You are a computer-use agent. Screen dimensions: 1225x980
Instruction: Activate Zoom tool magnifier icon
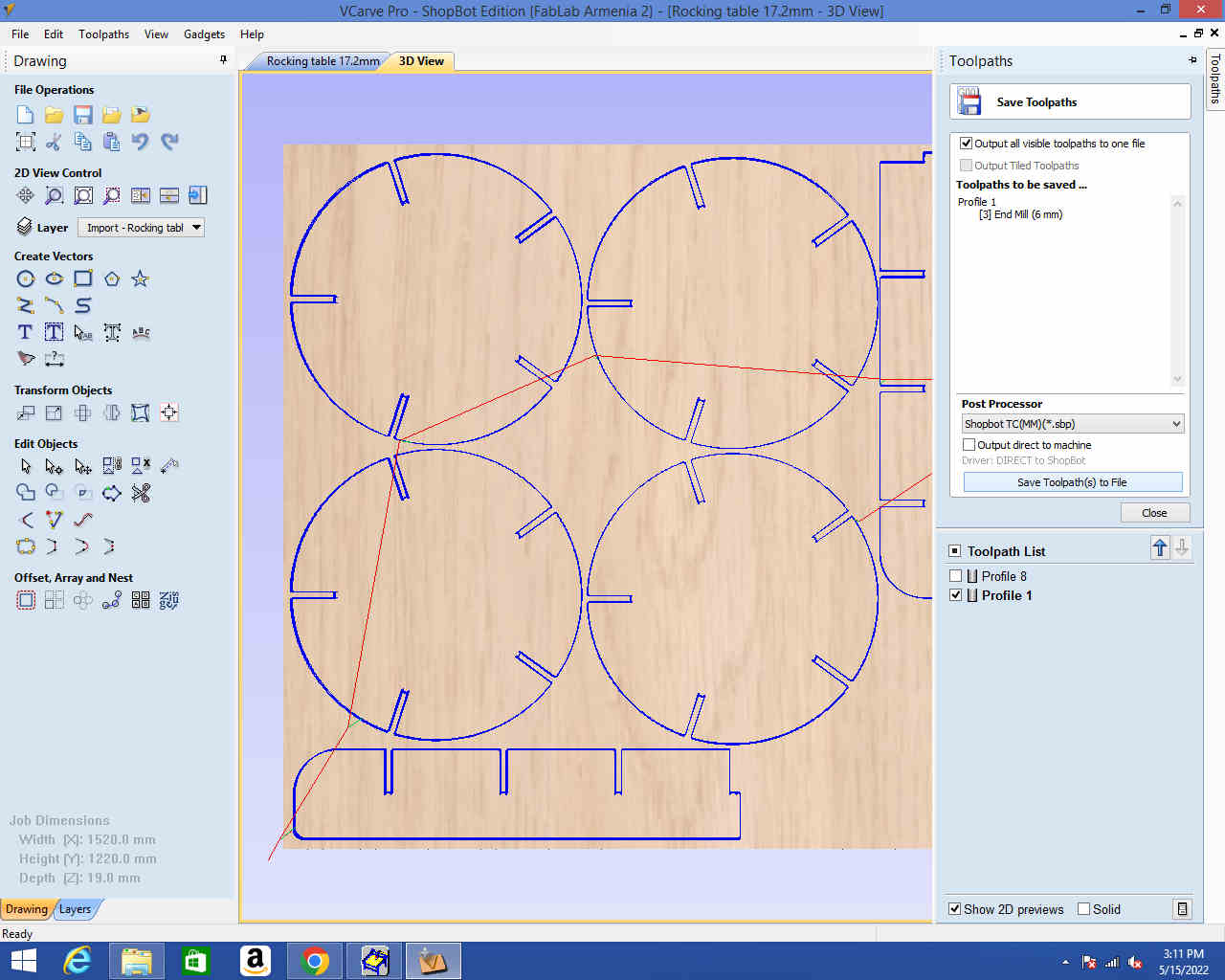[55, 195]
